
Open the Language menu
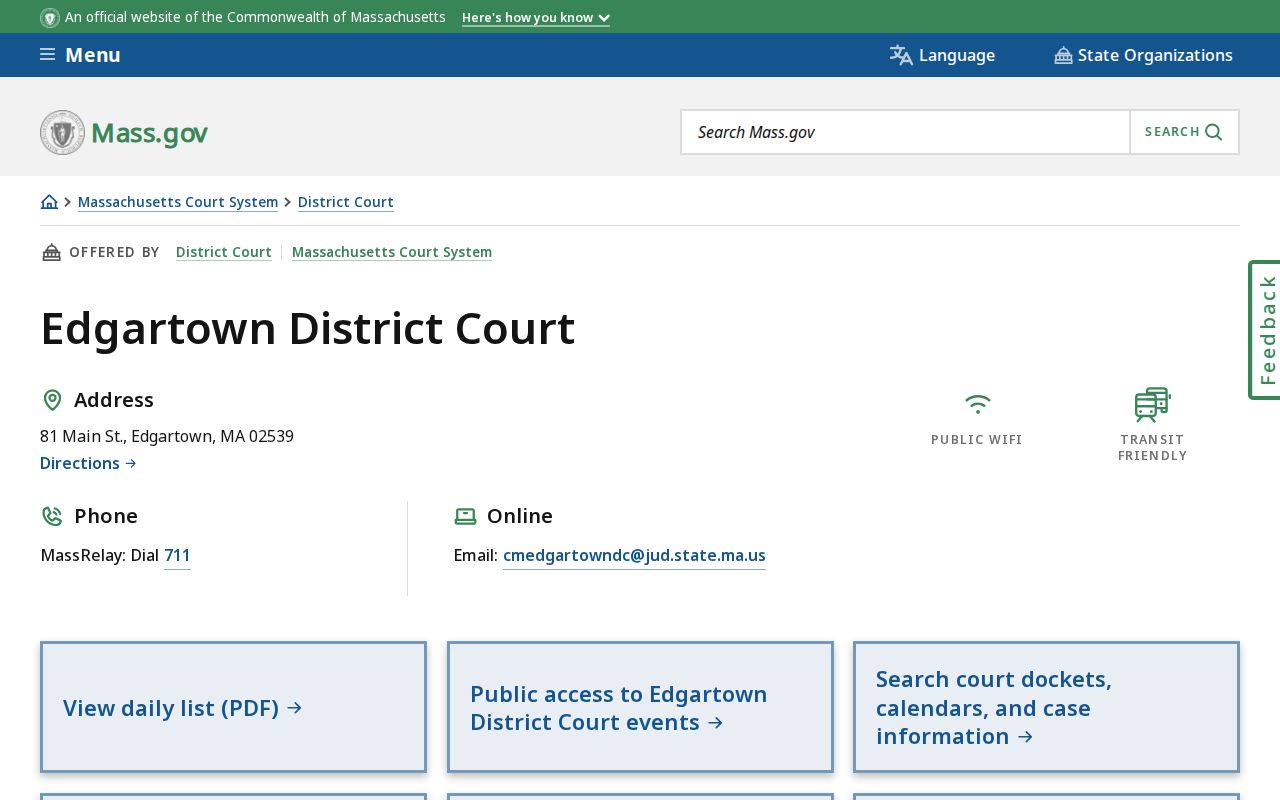(x=942, y=55)
